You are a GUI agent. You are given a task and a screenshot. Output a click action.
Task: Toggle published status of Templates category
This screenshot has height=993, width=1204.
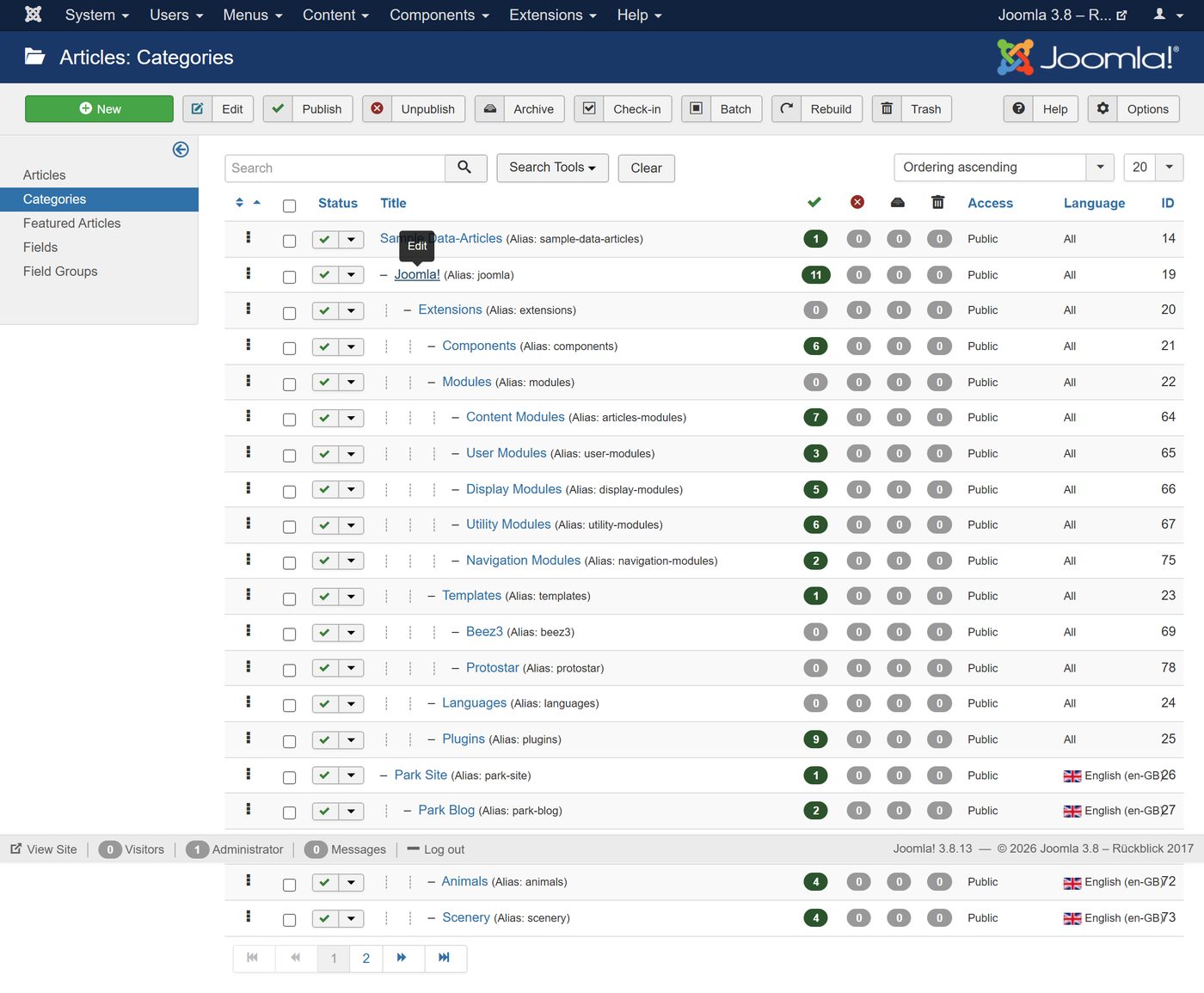click(325, 597)
